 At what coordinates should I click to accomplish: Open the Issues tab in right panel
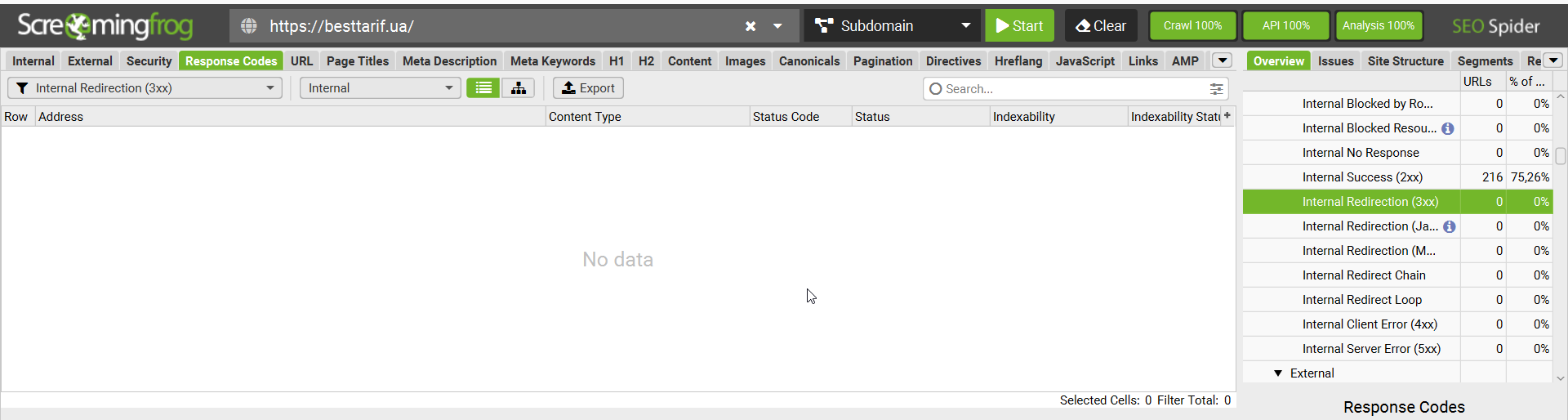tap(1335, 60)
